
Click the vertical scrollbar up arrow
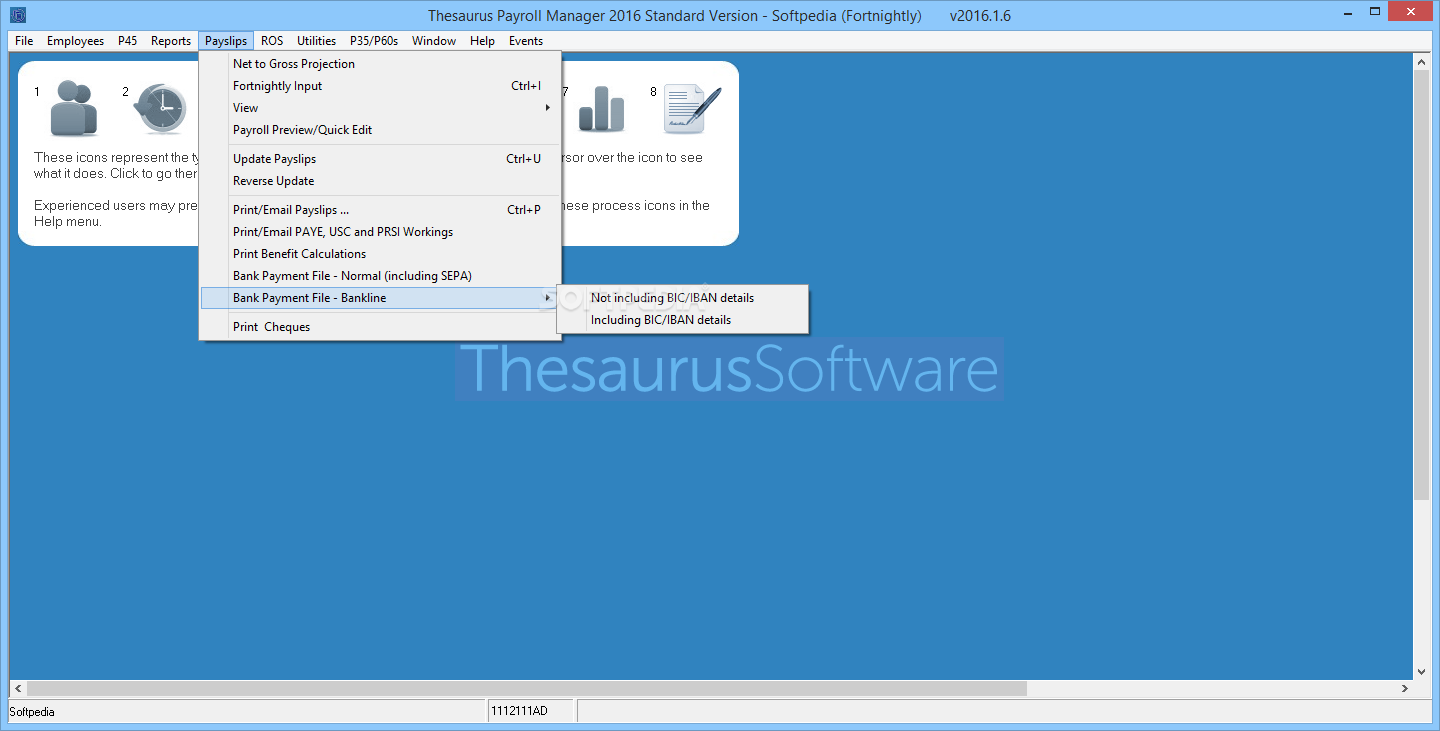click(1422, 62)
